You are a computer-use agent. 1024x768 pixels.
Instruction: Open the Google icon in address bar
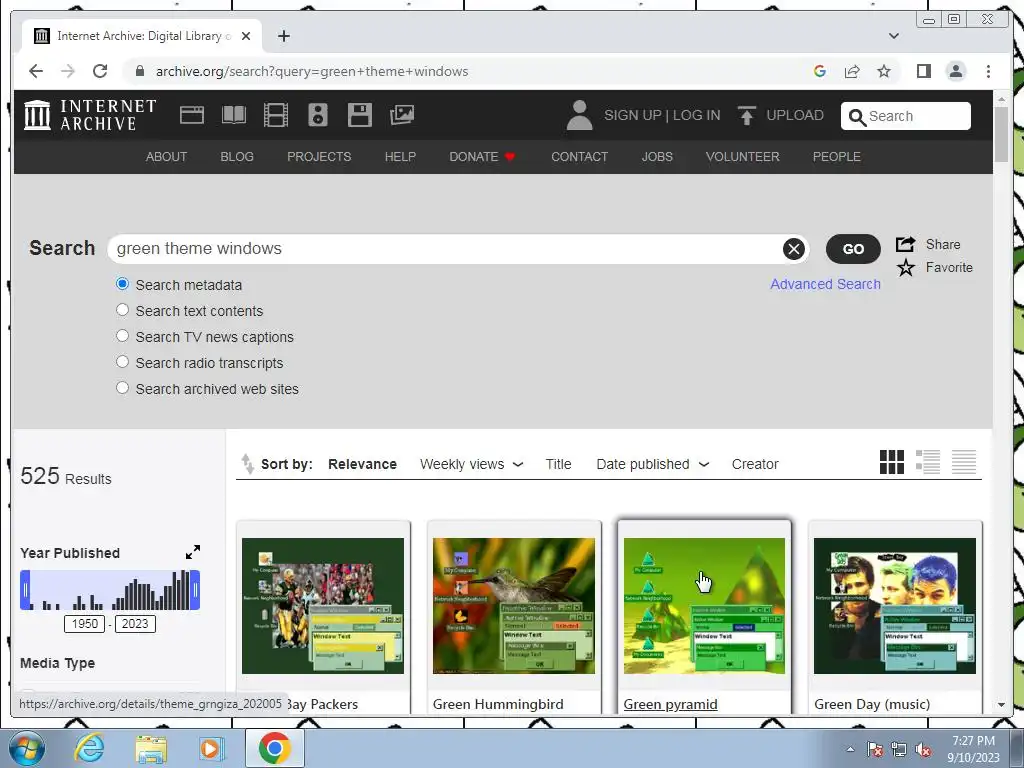tap(820, 71)
